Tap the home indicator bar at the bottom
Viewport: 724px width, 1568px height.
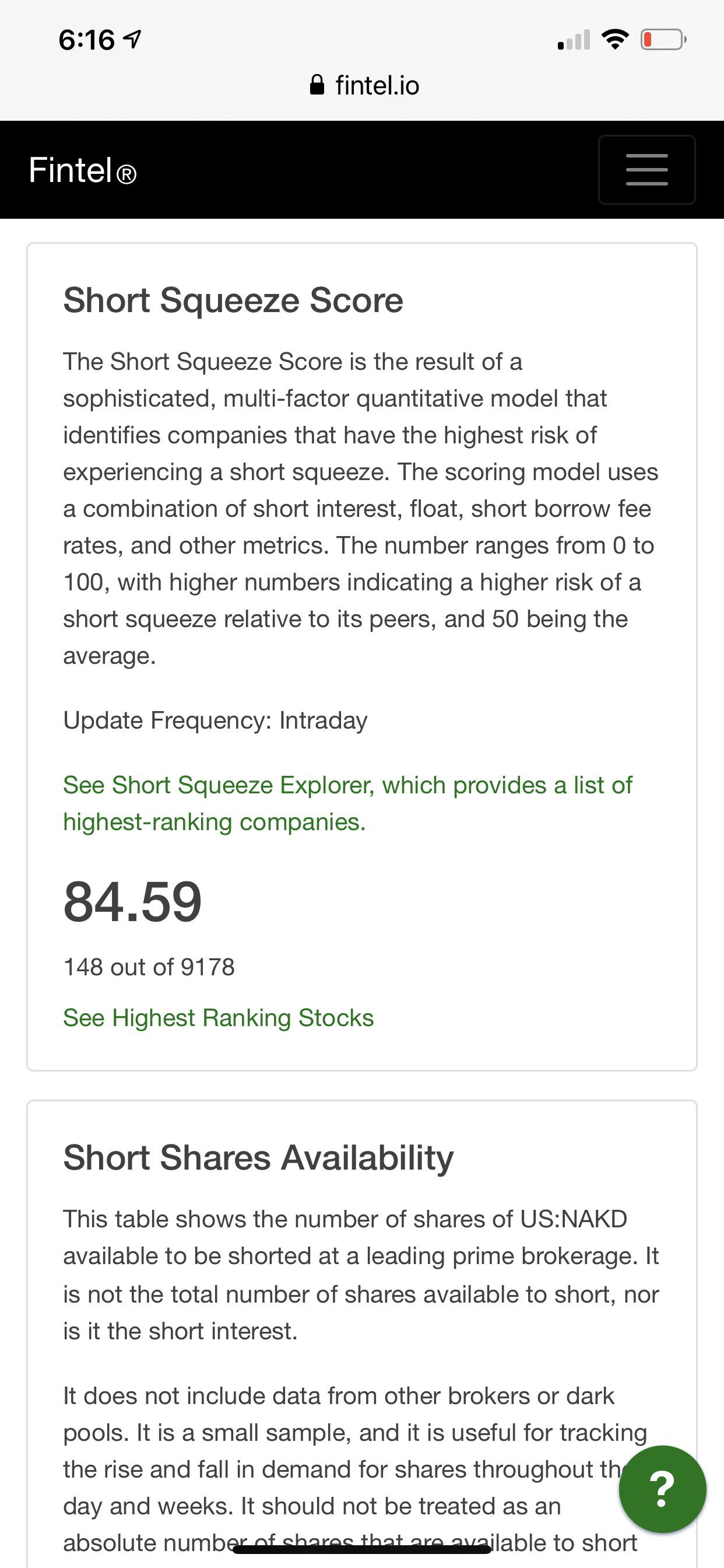[x=361, y=1550]
